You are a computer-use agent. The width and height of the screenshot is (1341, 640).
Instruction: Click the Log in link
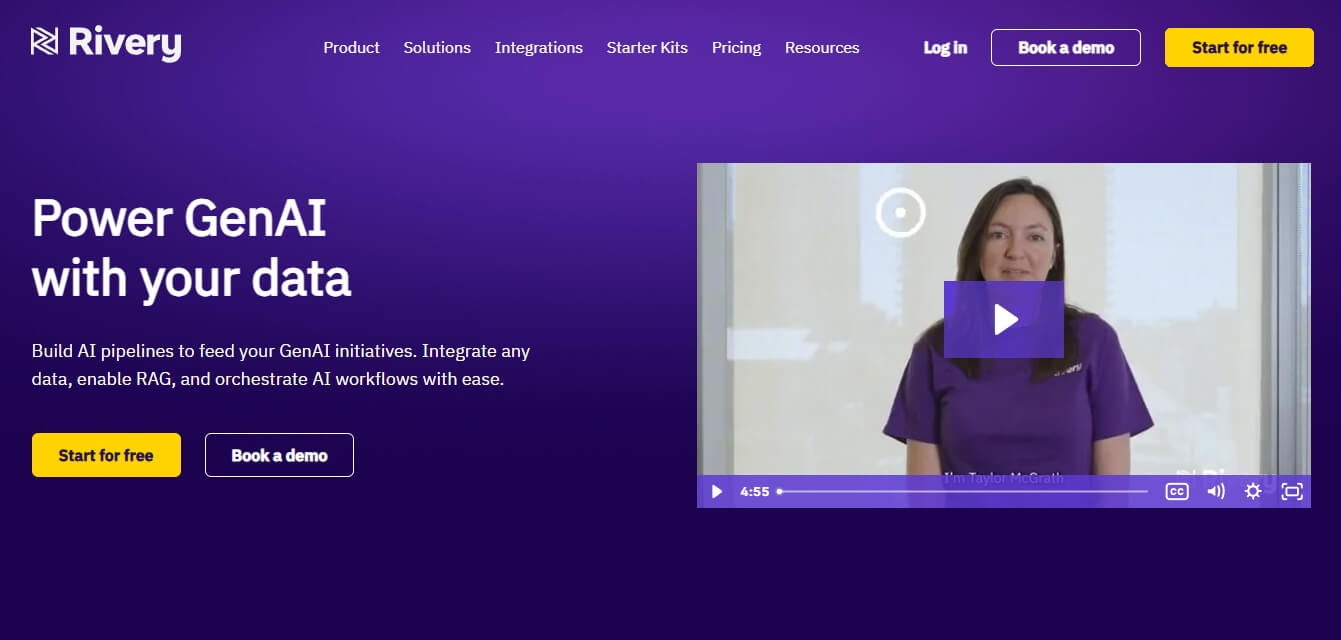945,47
